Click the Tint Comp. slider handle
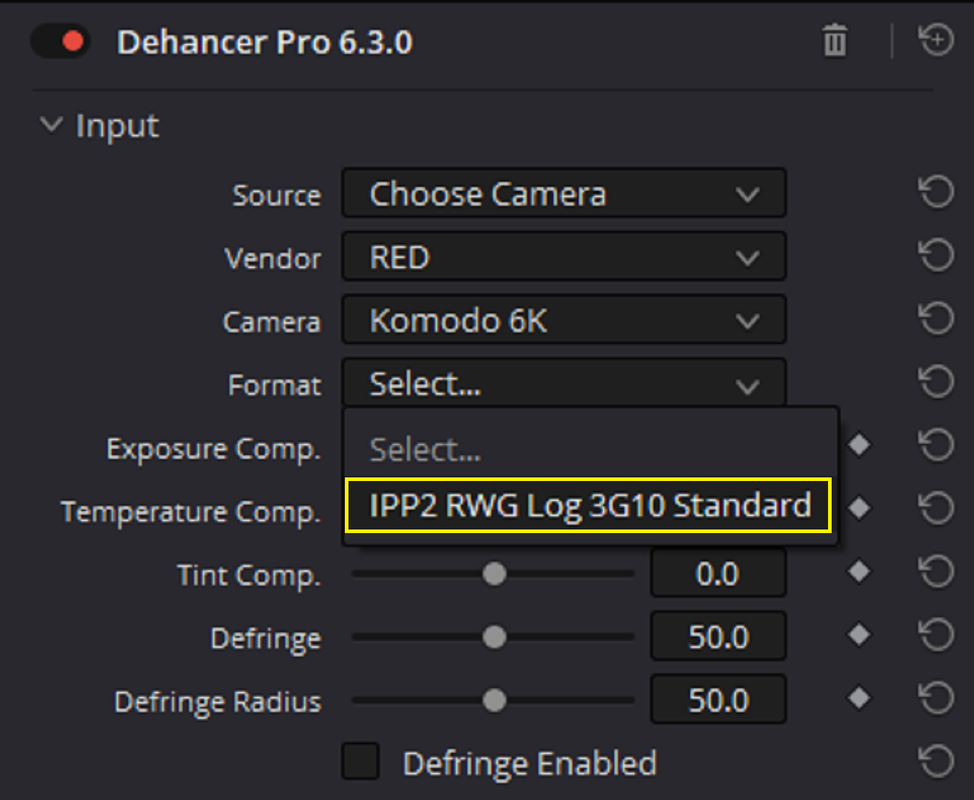Viewport: 974px width, 800px height. [x=494, y=574]
